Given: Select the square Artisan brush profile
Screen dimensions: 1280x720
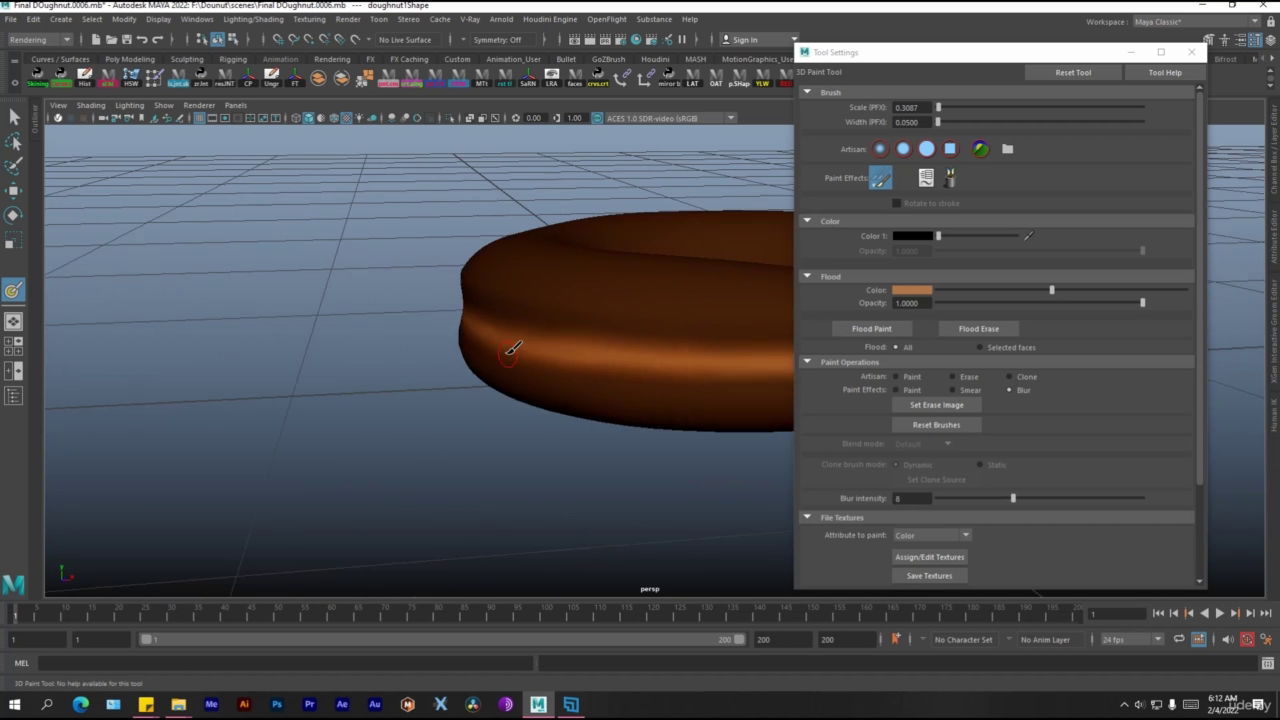Looking at the screenshot, I should click(950, 149).
